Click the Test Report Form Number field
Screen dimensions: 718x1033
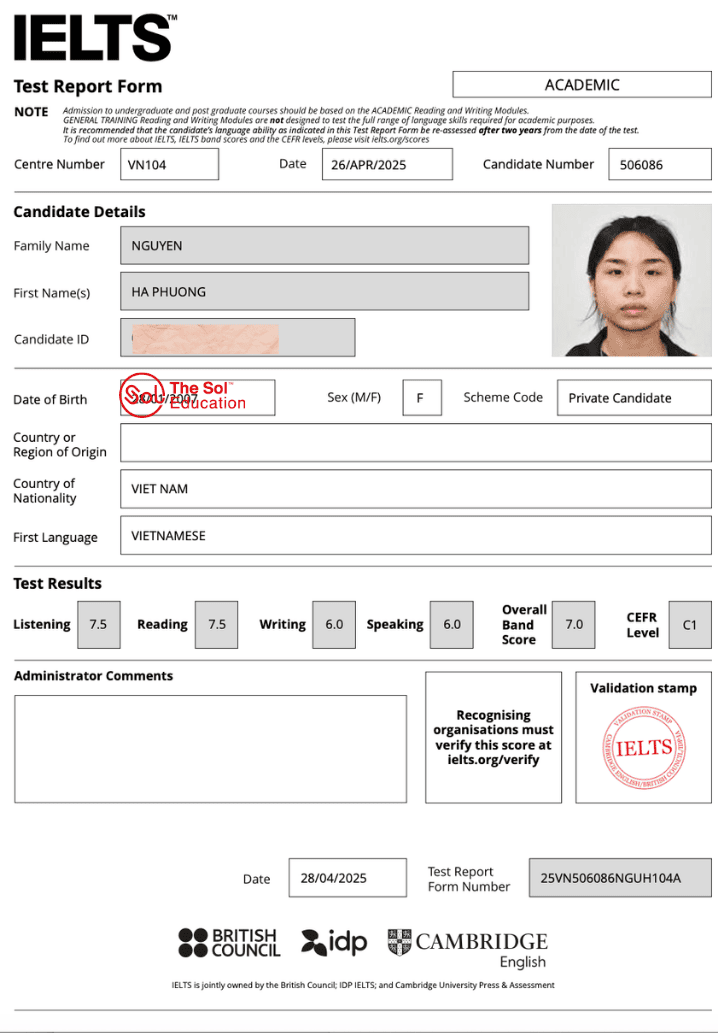619,878
